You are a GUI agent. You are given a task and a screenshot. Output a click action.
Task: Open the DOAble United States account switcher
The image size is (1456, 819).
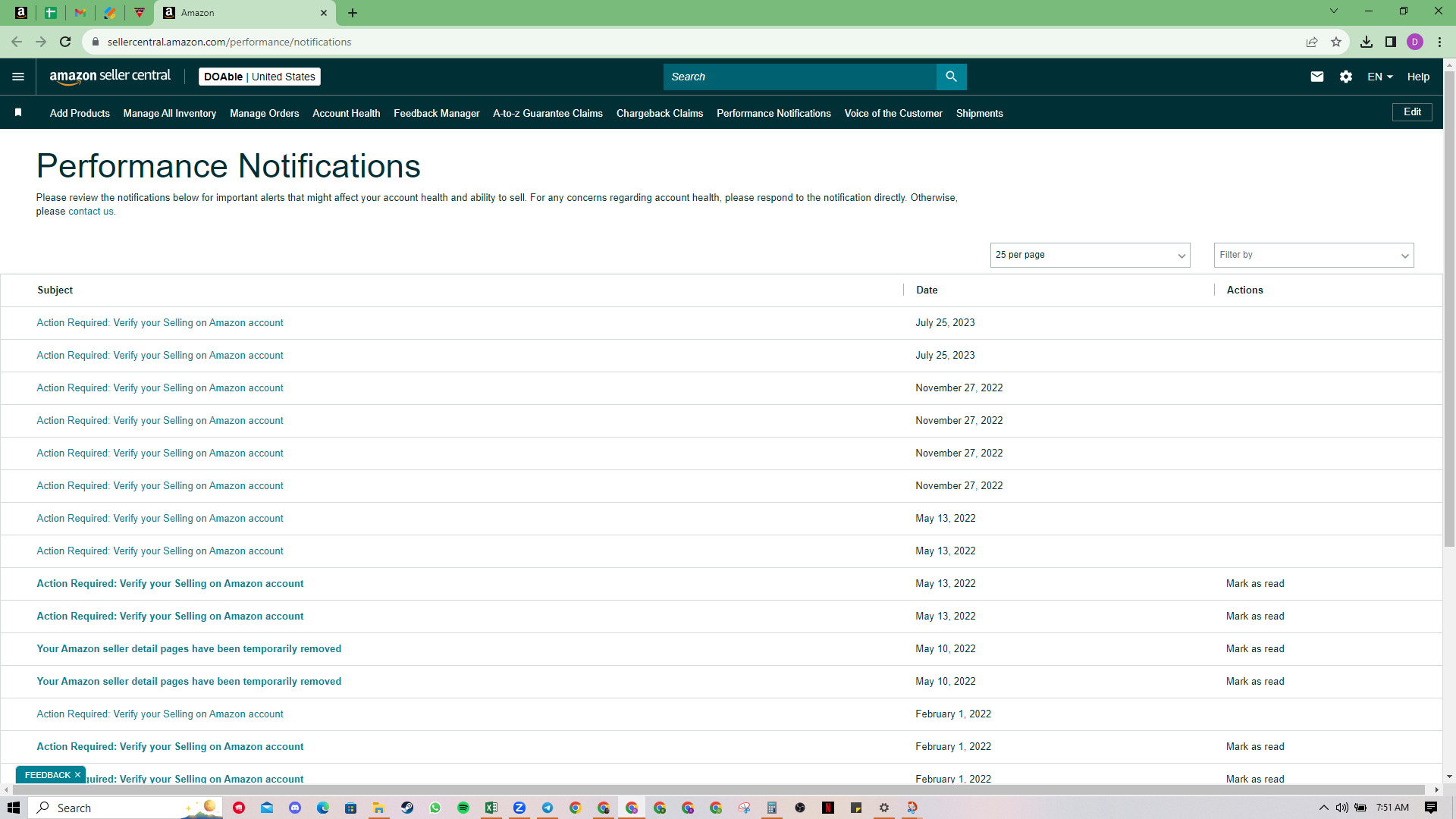(259, 77)
